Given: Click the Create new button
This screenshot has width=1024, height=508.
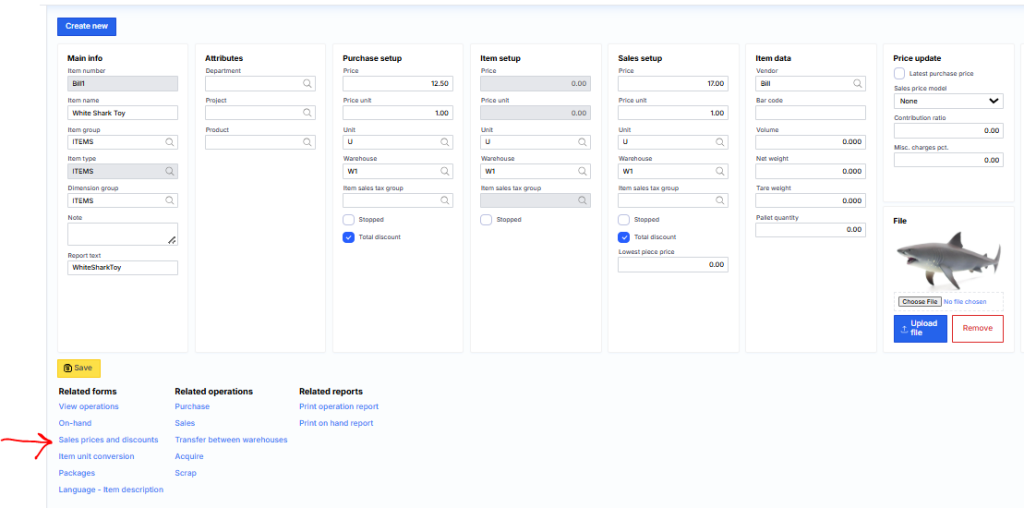Looking at the screenshot, I should pos(86,27).
